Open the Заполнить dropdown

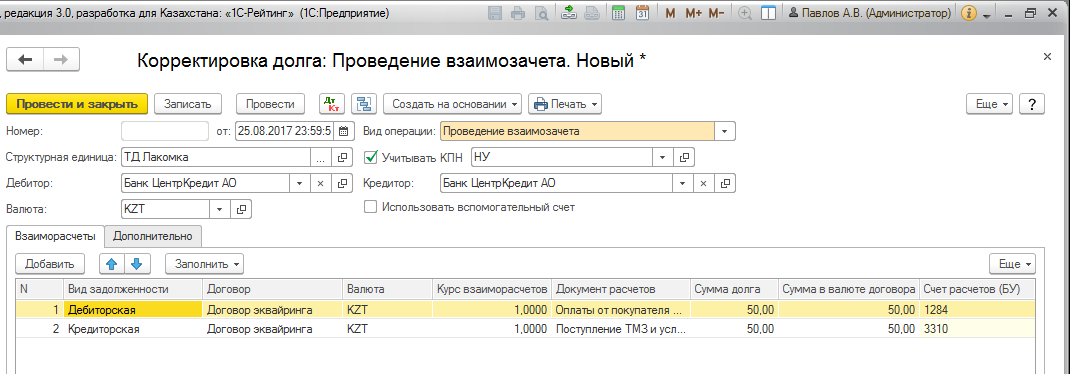[204, 263]
